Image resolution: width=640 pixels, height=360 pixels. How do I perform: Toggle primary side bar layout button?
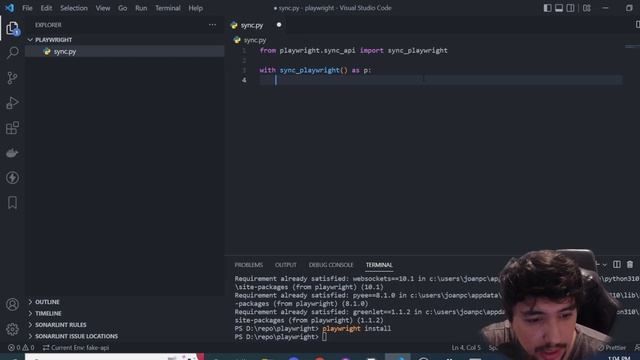(547, 8)
